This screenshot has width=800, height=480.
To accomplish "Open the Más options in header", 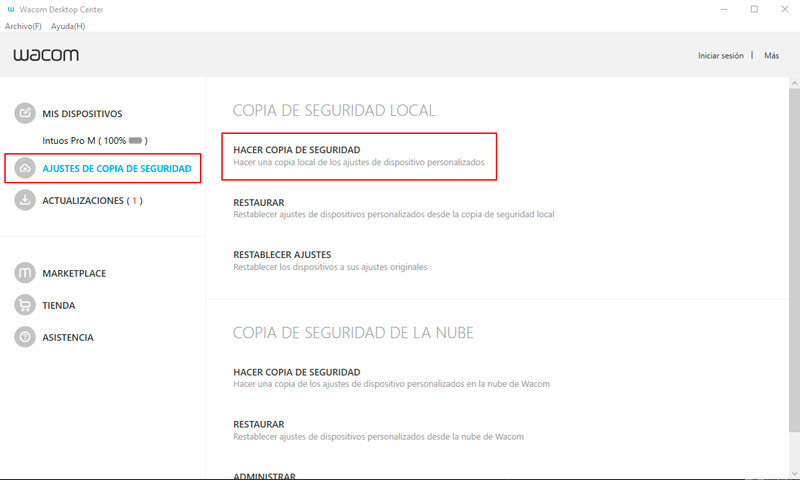I will point(771,56).
